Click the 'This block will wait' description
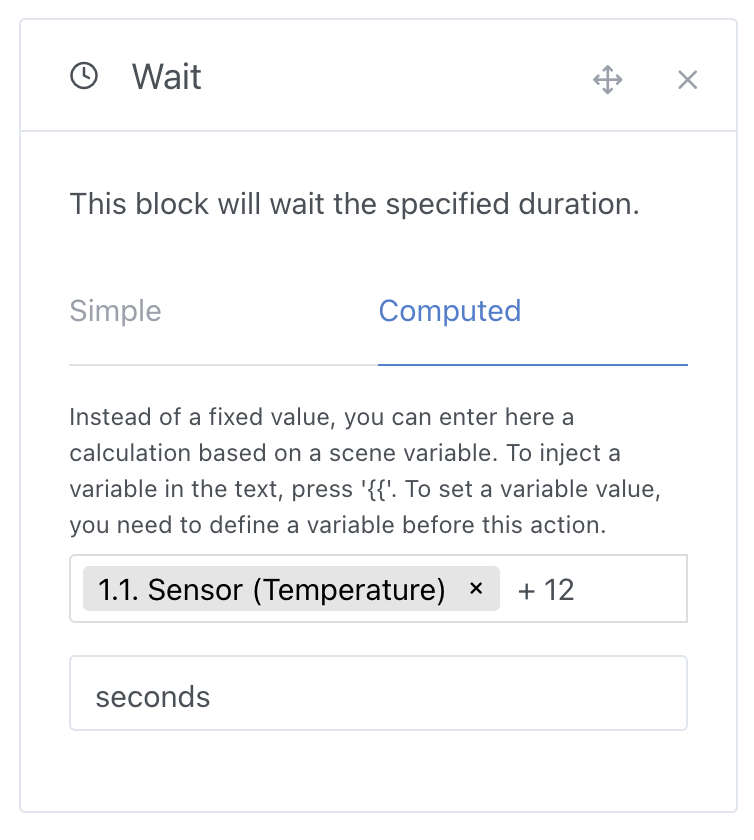 (x=354, y=205)
